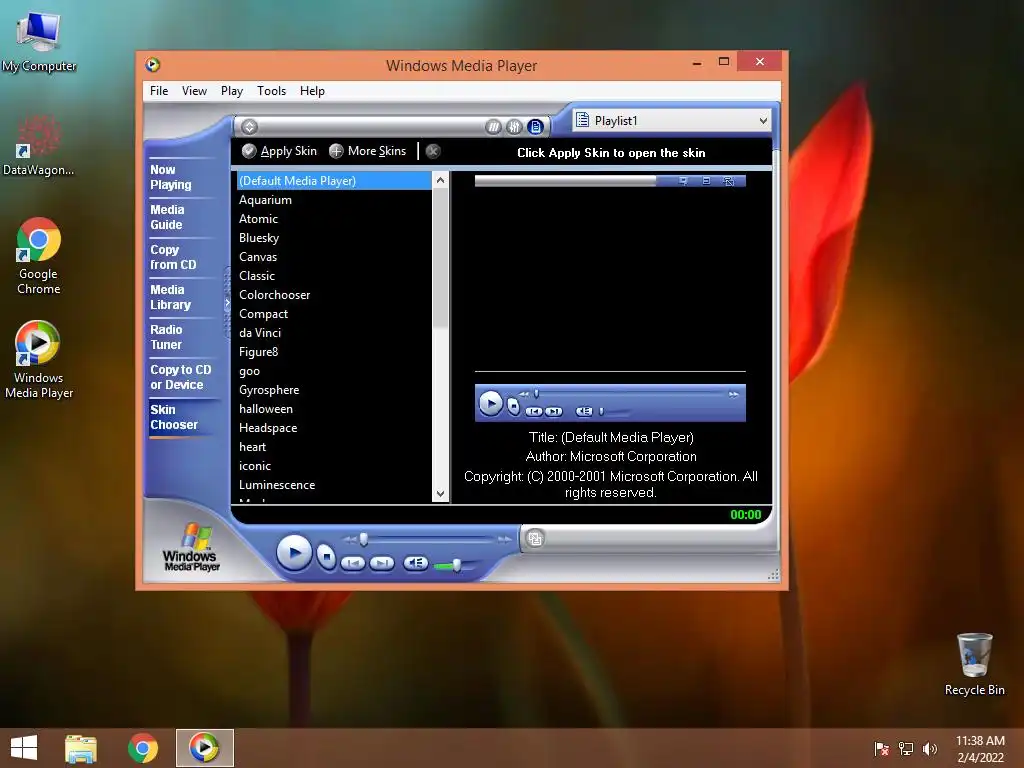Open Google Chrome desktop shortcut
The width and height of the screenshot is (1024, 768).
(39, 255)
